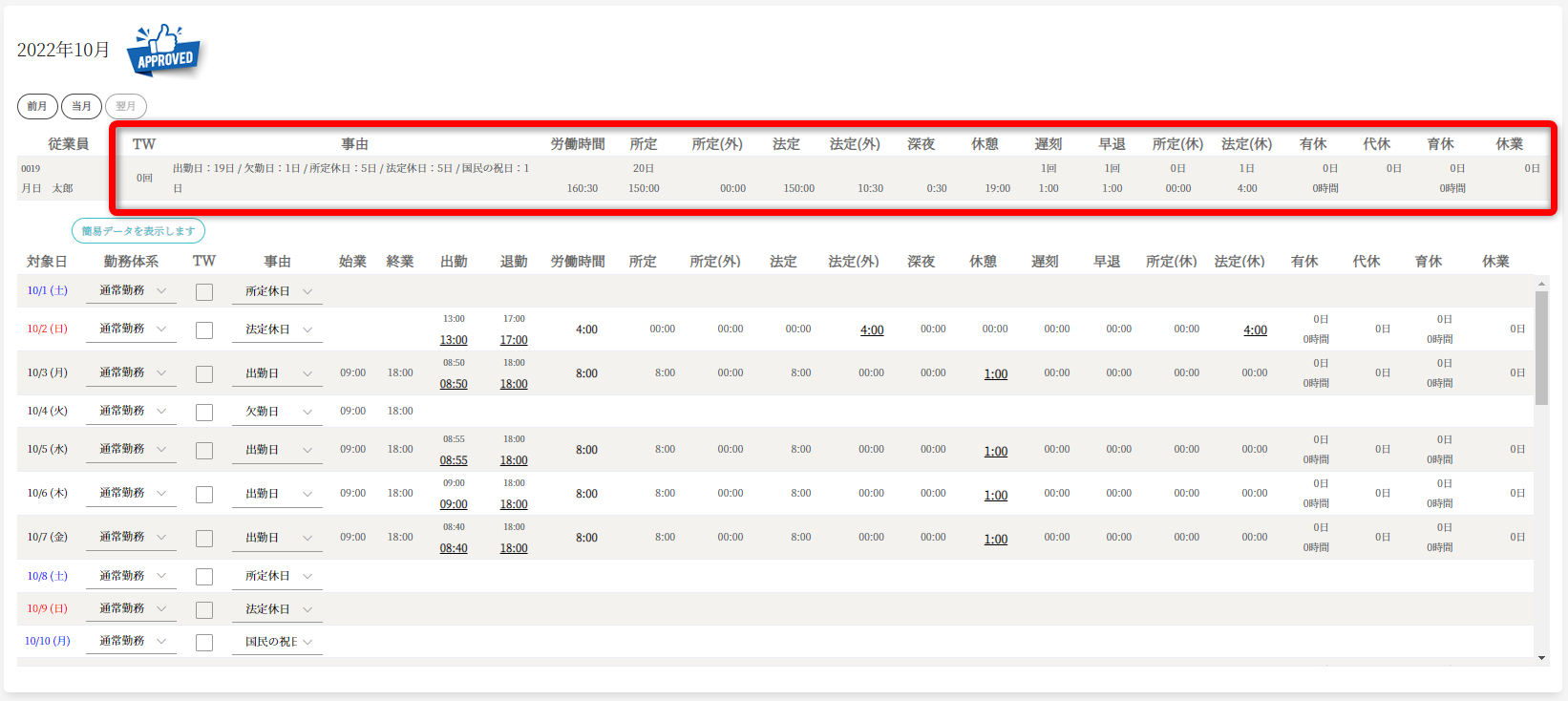
Task: Toggle the TW checkbox on 10/7 row
Action: 204,539
